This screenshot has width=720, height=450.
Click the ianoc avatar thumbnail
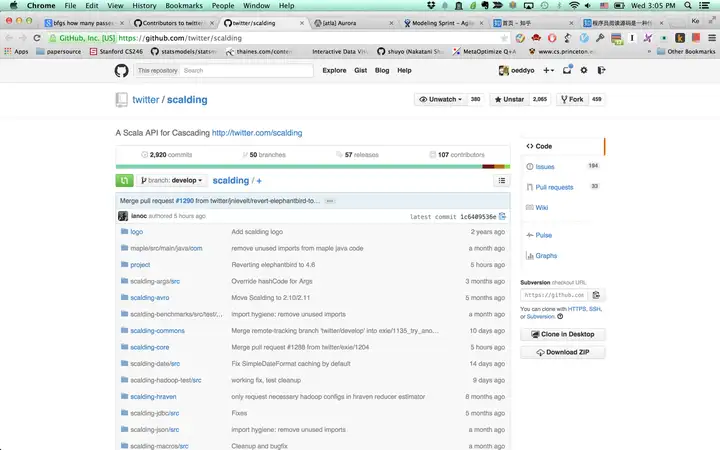(123, 216)
